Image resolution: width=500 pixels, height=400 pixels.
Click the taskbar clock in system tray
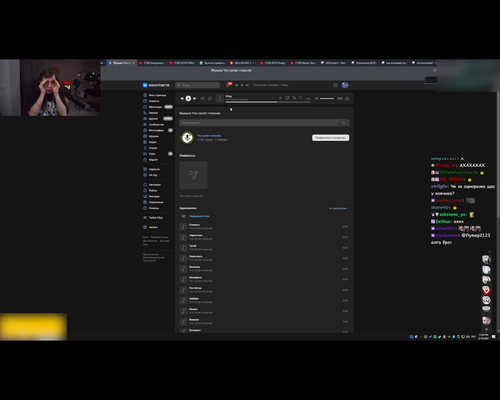click(x=483, y=337)
